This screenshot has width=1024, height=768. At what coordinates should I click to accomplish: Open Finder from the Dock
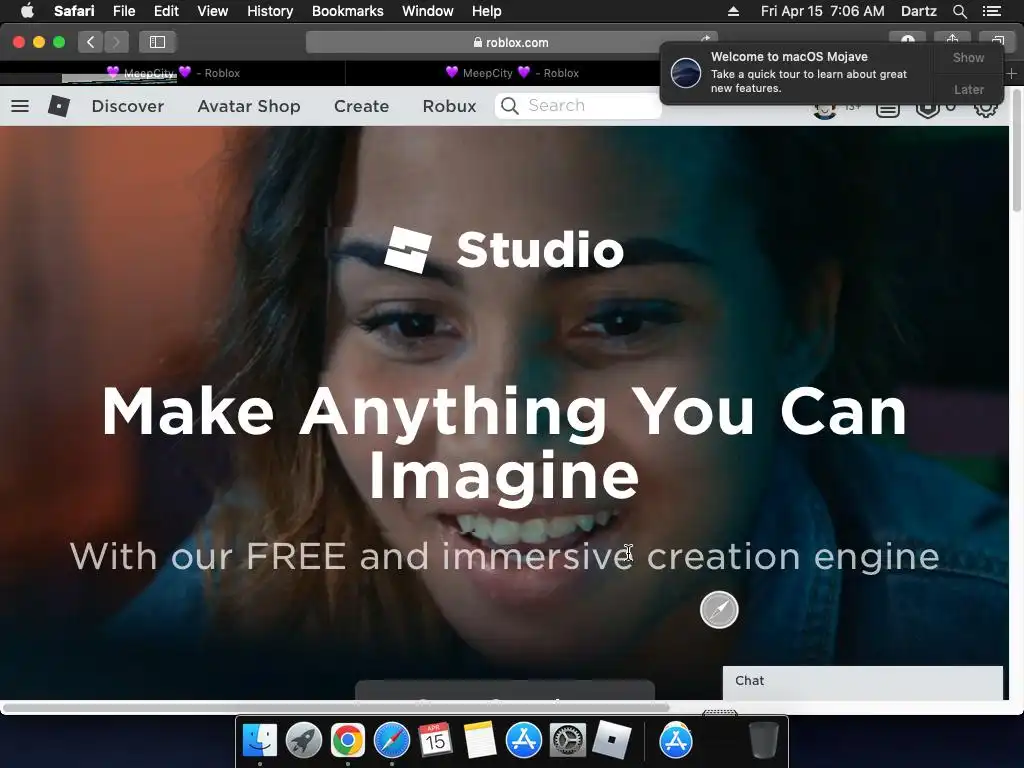point(260,741)
